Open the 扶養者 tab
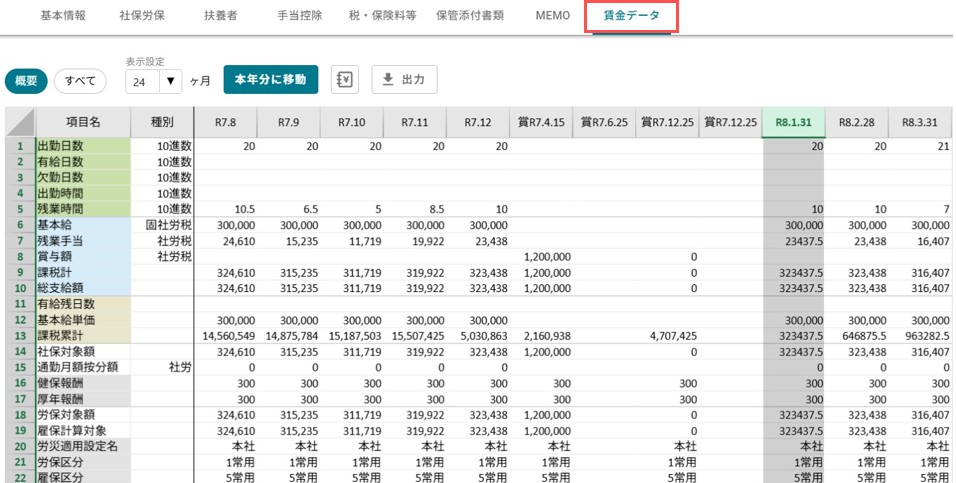Viewport: 956px width, 483px height. [221, 16]
